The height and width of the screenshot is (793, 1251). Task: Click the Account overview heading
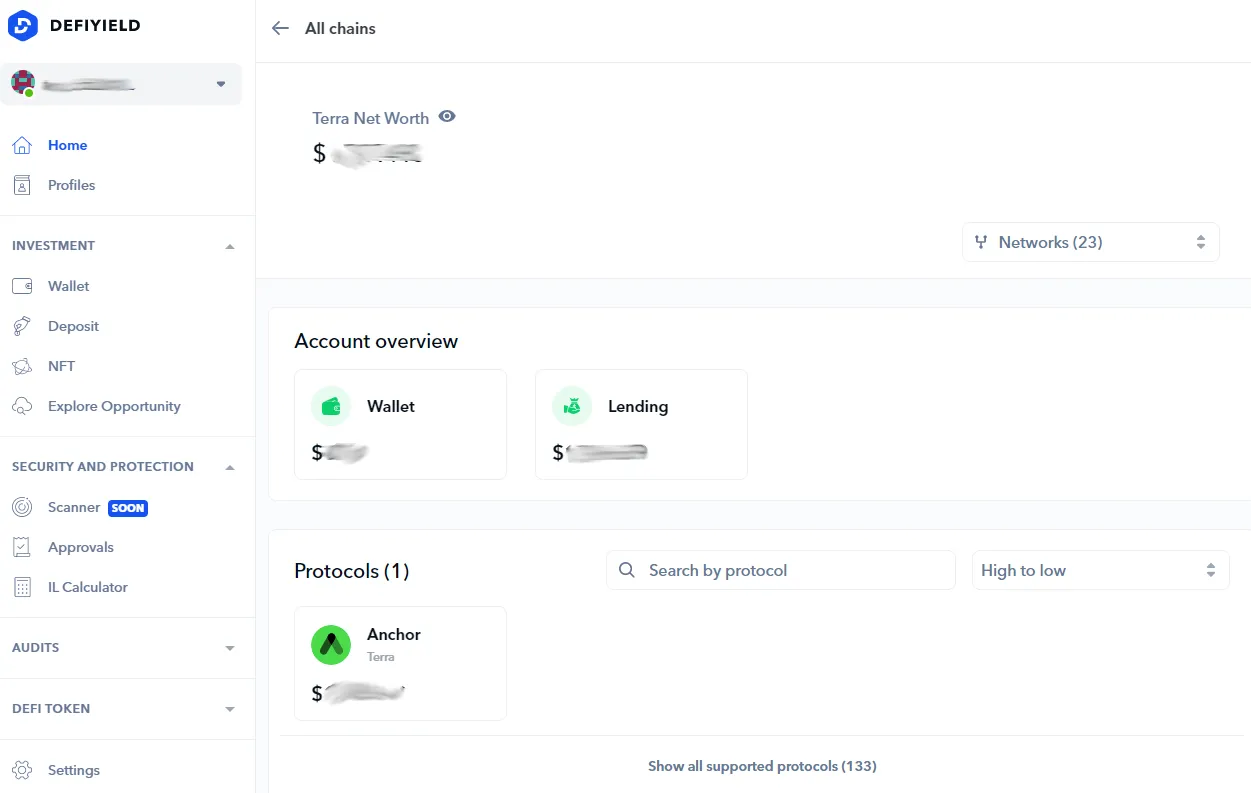(x=376, y=341)
